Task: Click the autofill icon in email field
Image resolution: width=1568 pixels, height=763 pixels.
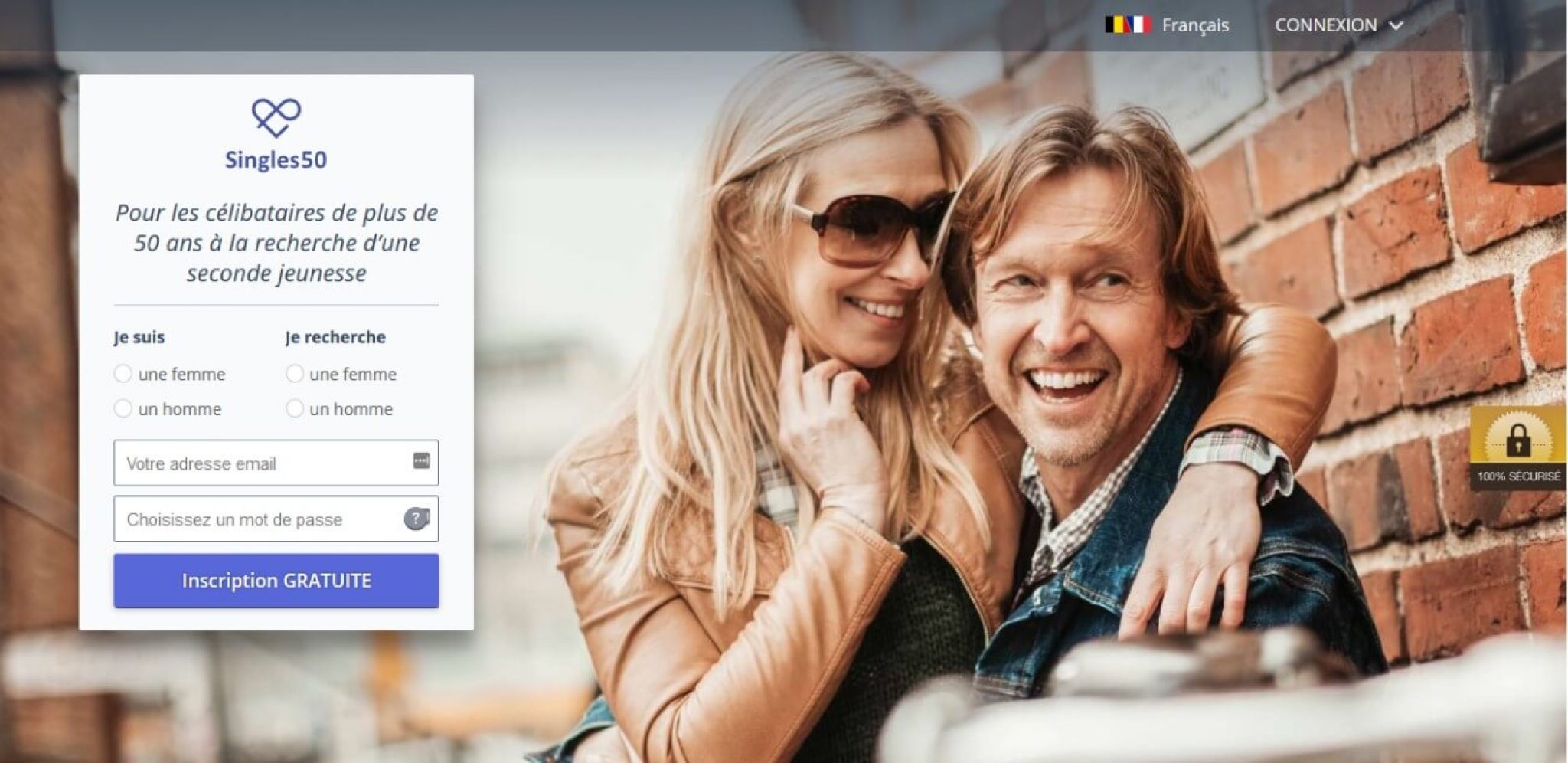Action: [421, 460]
